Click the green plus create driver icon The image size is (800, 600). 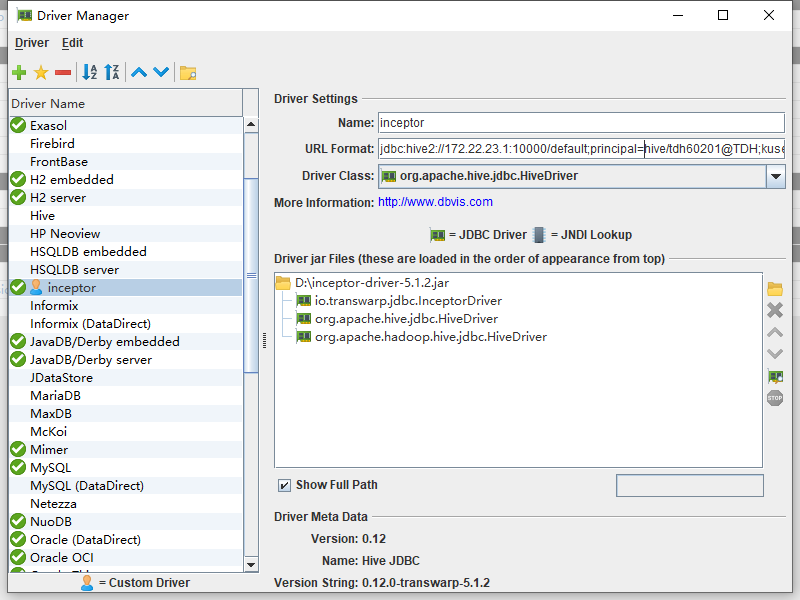pyautogui.click(x=19, y=72)
